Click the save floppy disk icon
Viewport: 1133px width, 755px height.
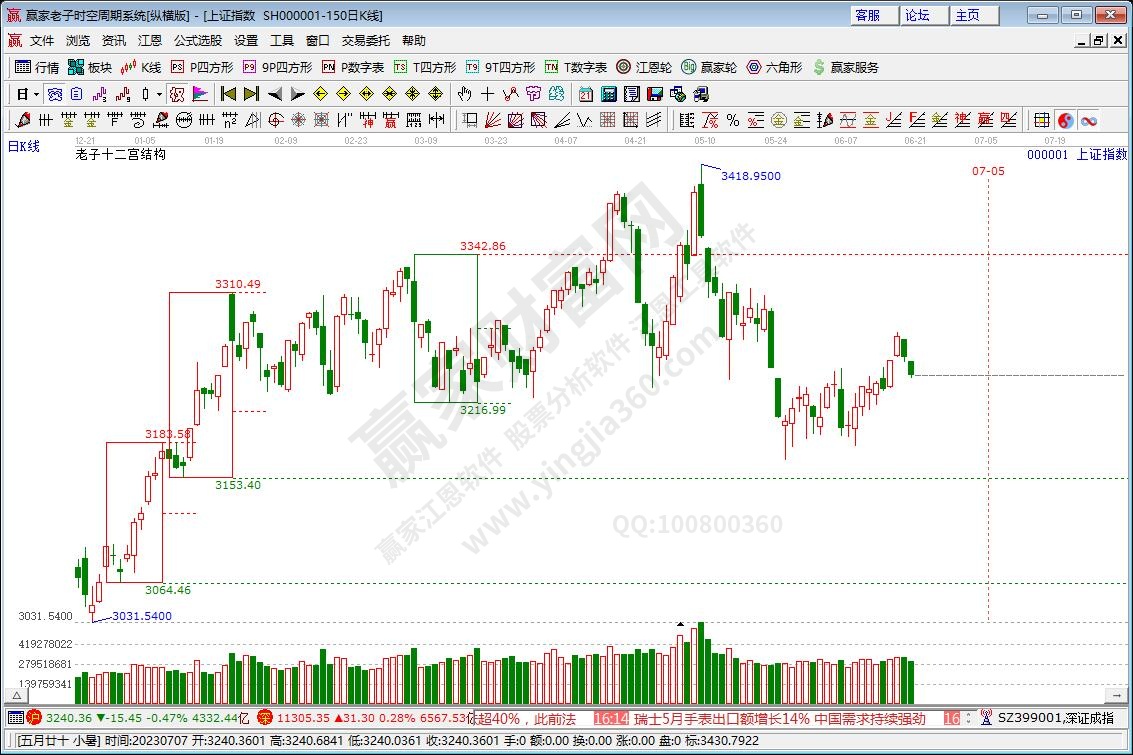(655, 94)
